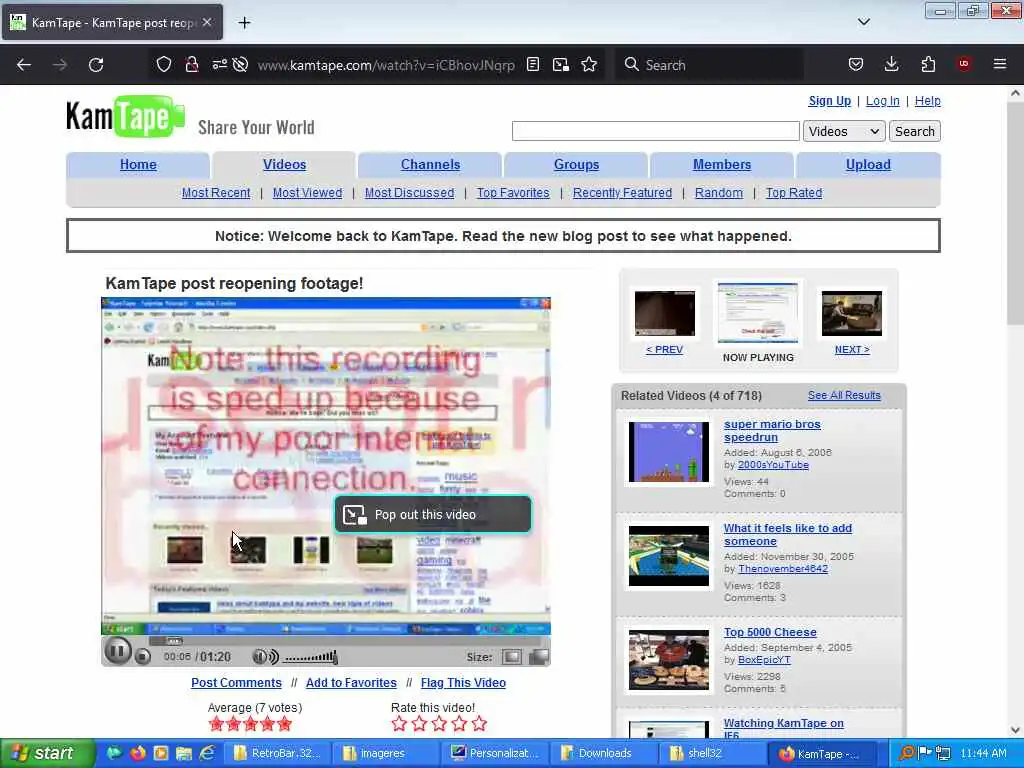Open Most Discussed link
1024x768 pixels.
[x=409, y=193]
